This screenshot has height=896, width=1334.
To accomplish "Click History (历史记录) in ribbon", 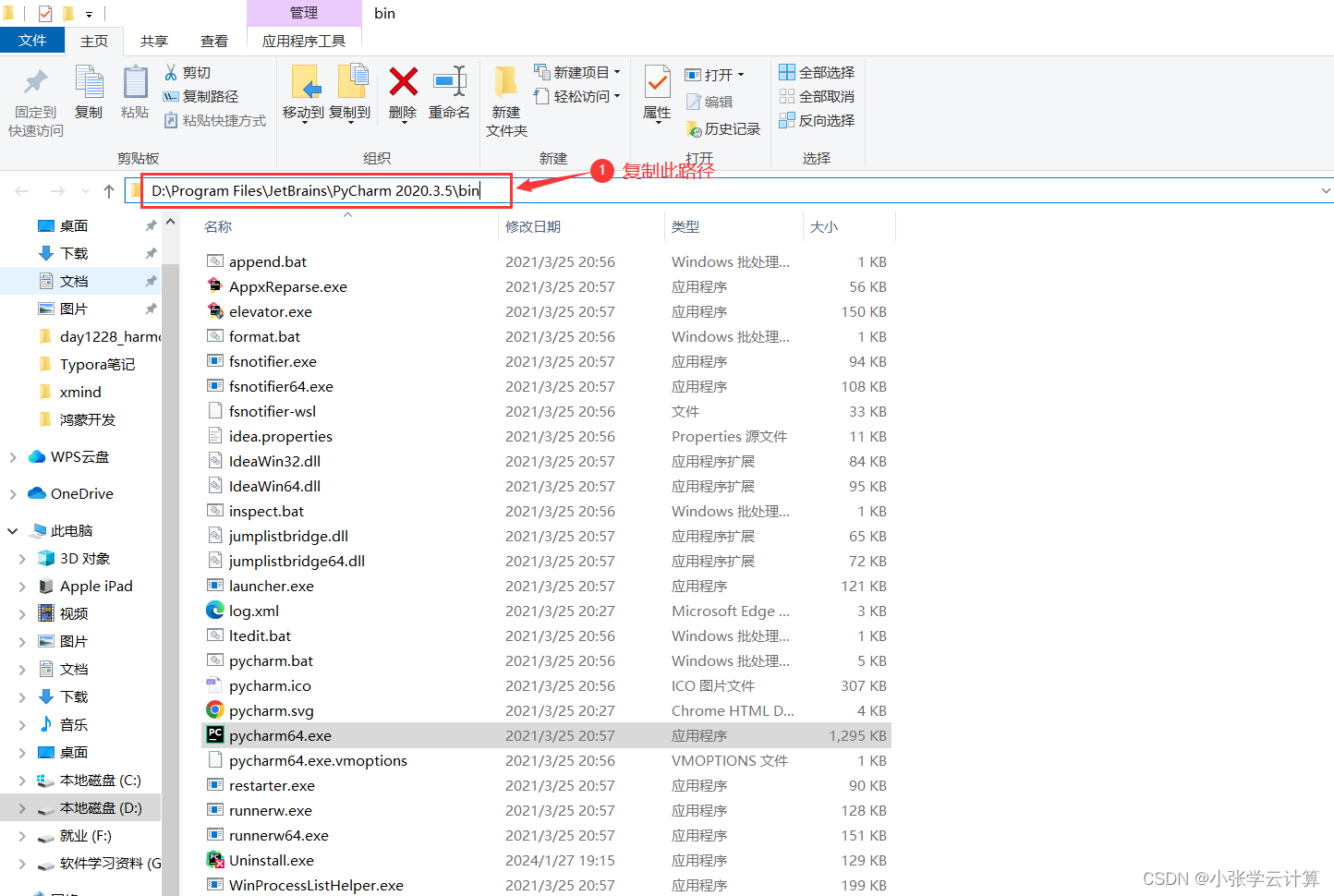I will (x=723, y=128).
